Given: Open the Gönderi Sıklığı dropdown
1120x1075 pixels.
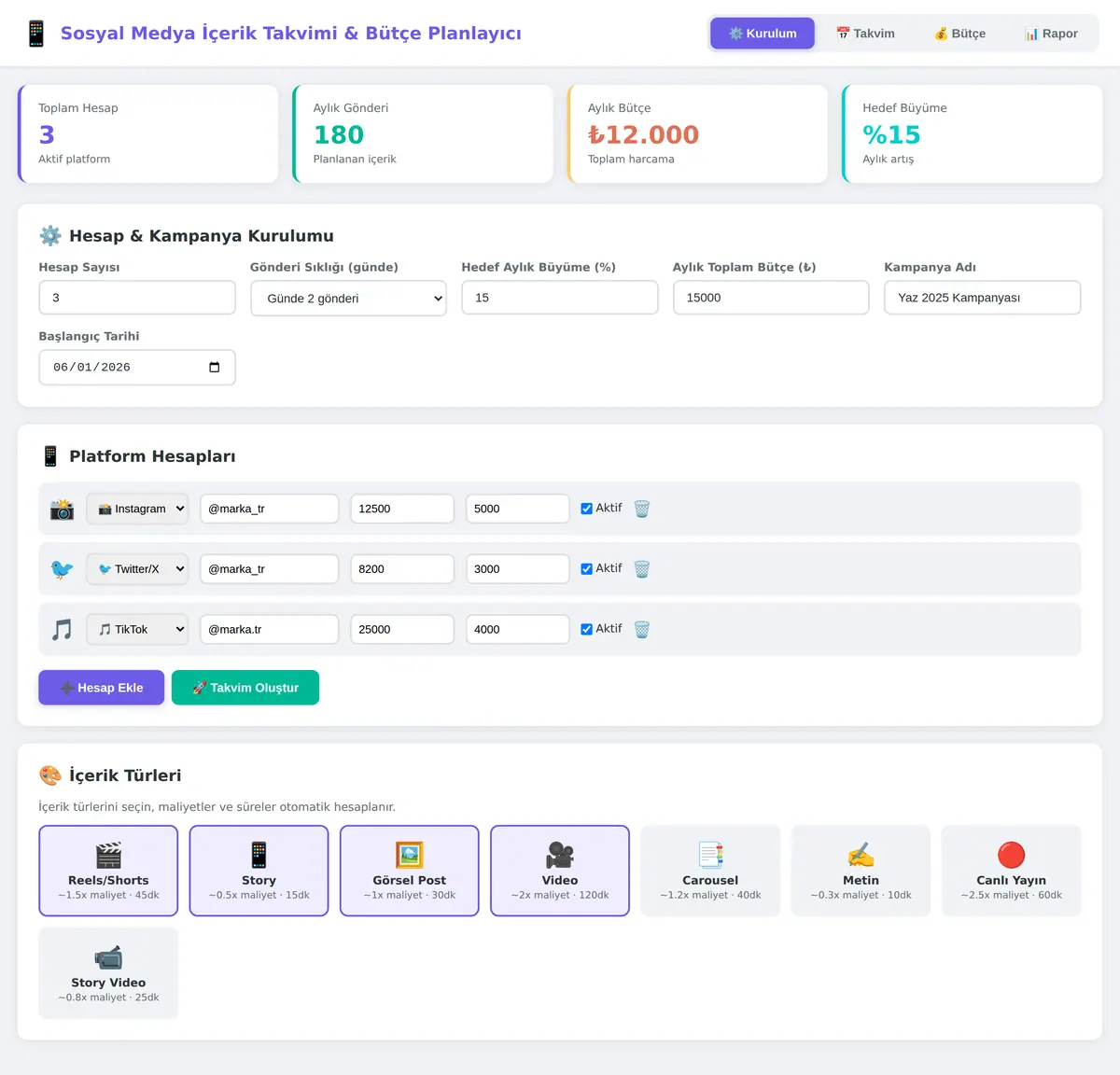Looking at the screenshot, I should [348, 299].
